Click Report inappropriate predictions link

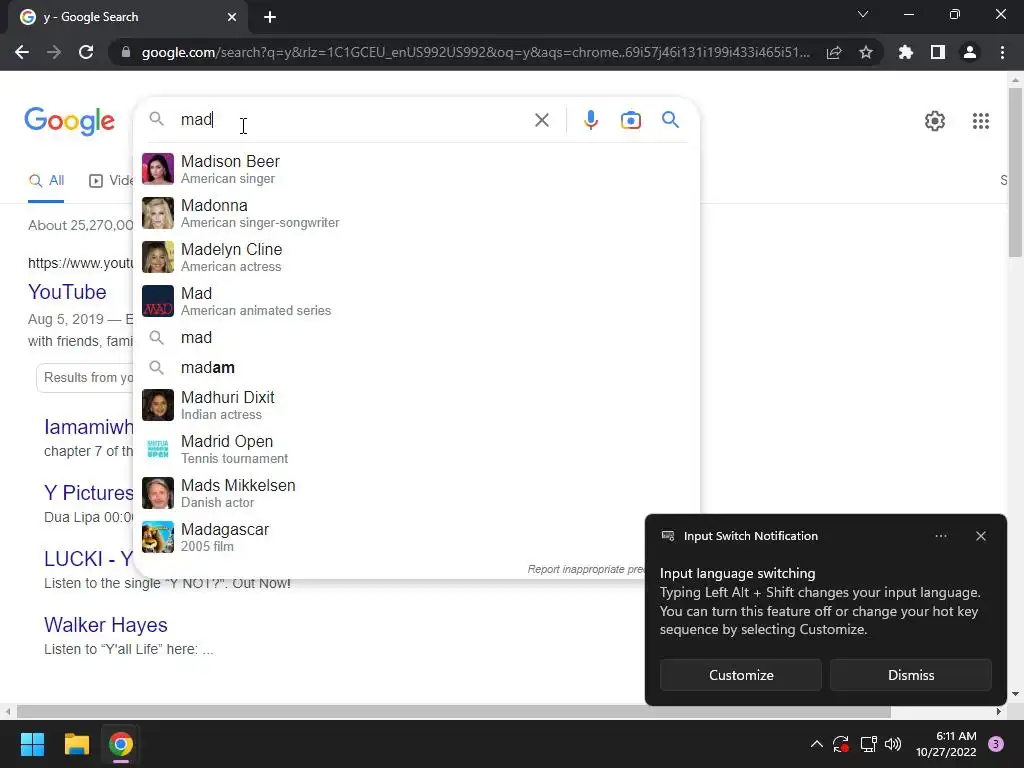pos(586,569)
